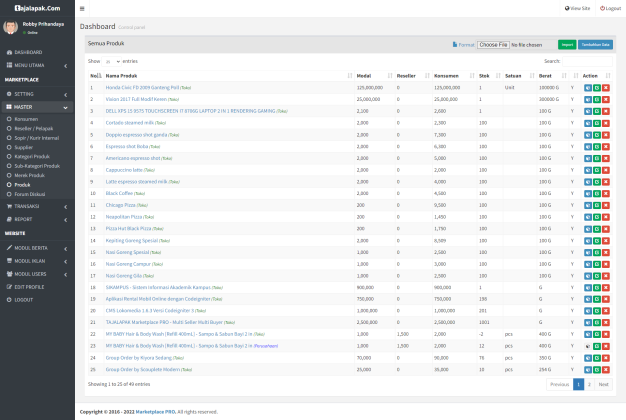Screen dimensions: 626x420
Task: Click the green edit icon for Chicago Pizza row
Action: tap(596, 204)
